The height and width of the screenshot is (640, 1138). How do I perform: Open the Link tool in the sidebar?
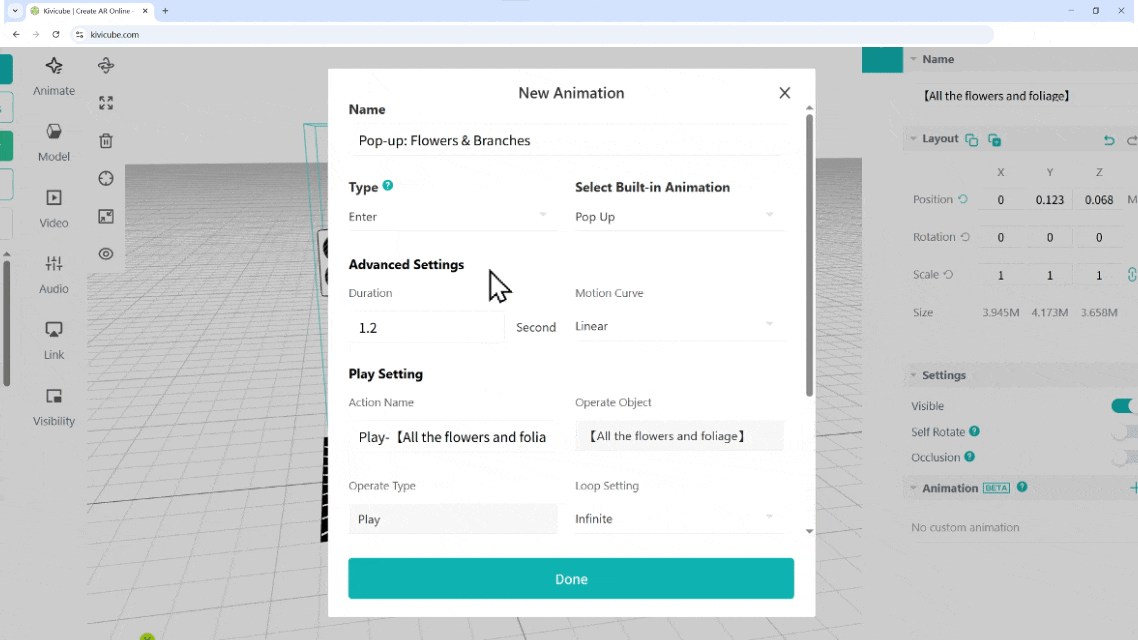(54, 339)
